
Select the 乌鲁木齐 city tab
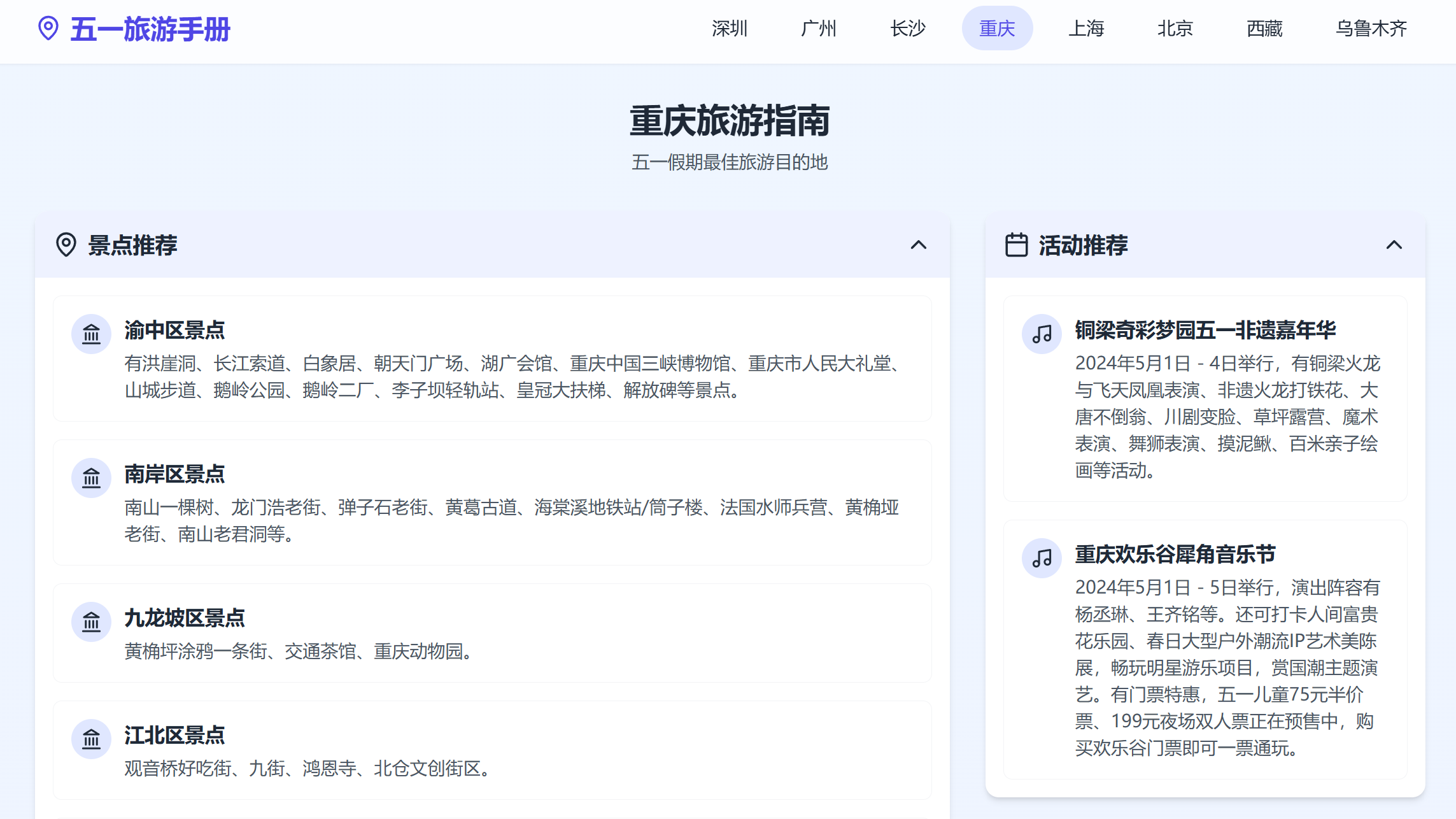pyautogui.click(x=1371, y=29)
